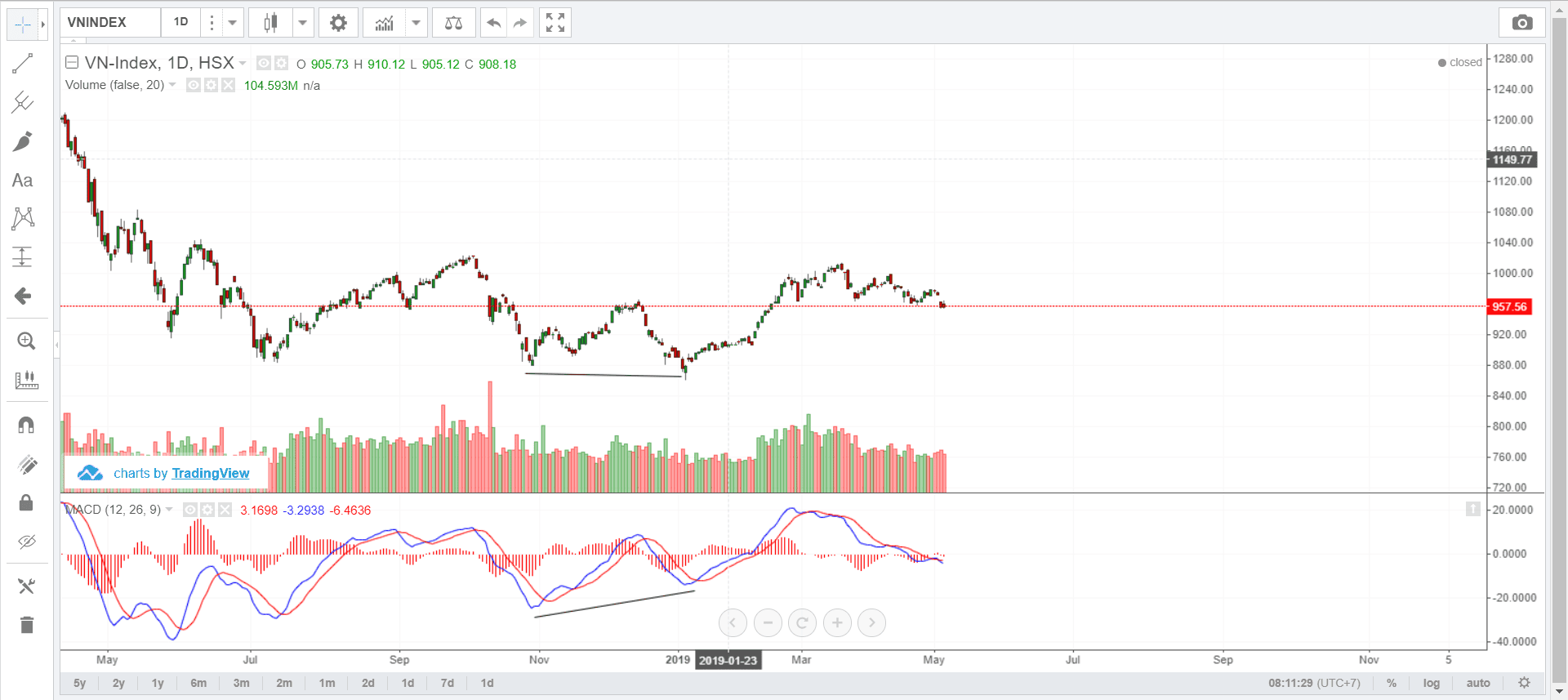The height and width of the screenshot is (700, 1568).
Task: Toggle Volume indicator visibility
Action: (194, 85)
